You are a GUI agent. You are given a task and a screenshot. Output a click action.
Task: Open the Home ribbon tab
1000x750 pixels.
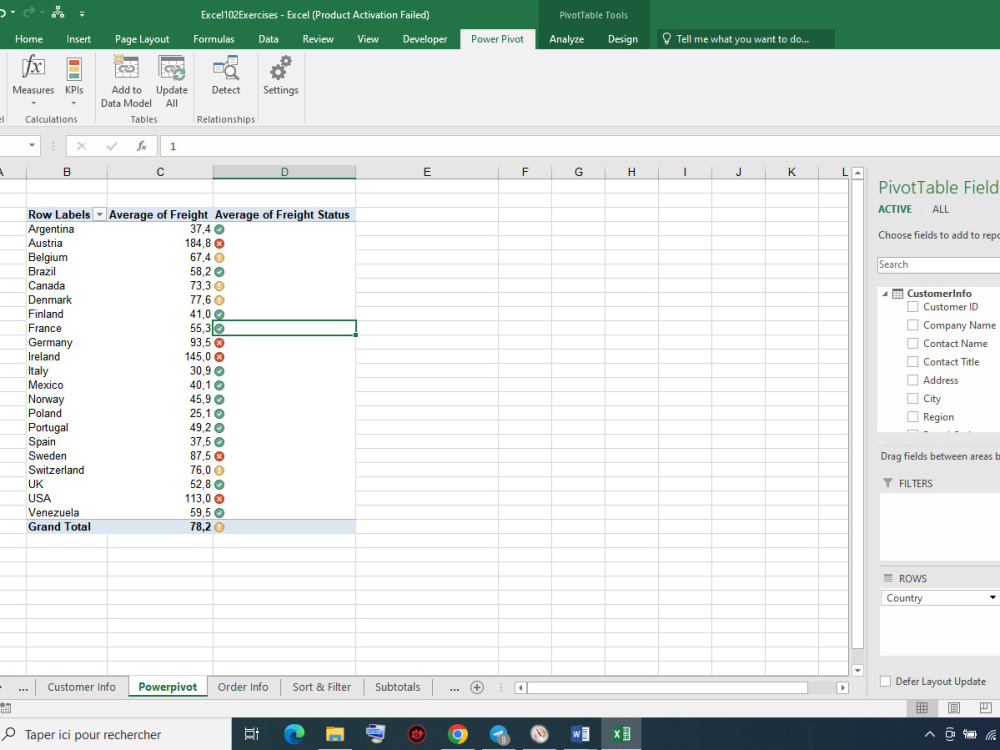pyautogui.click(x=29, y=39)
